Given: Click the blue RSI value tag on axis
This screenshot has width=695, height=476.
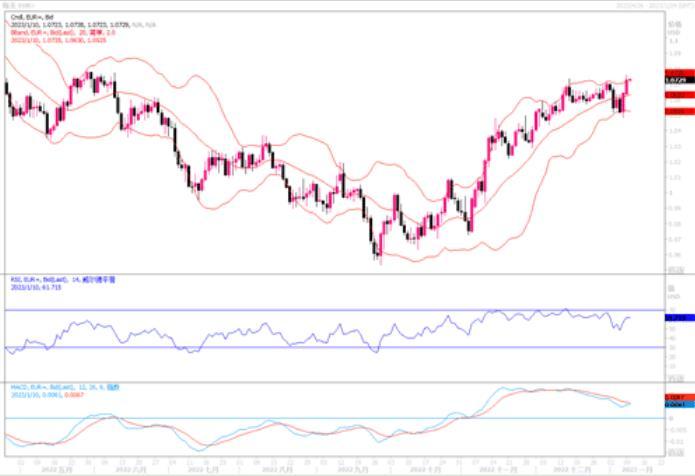Looking at the screenshot, I should click(680, 317).
